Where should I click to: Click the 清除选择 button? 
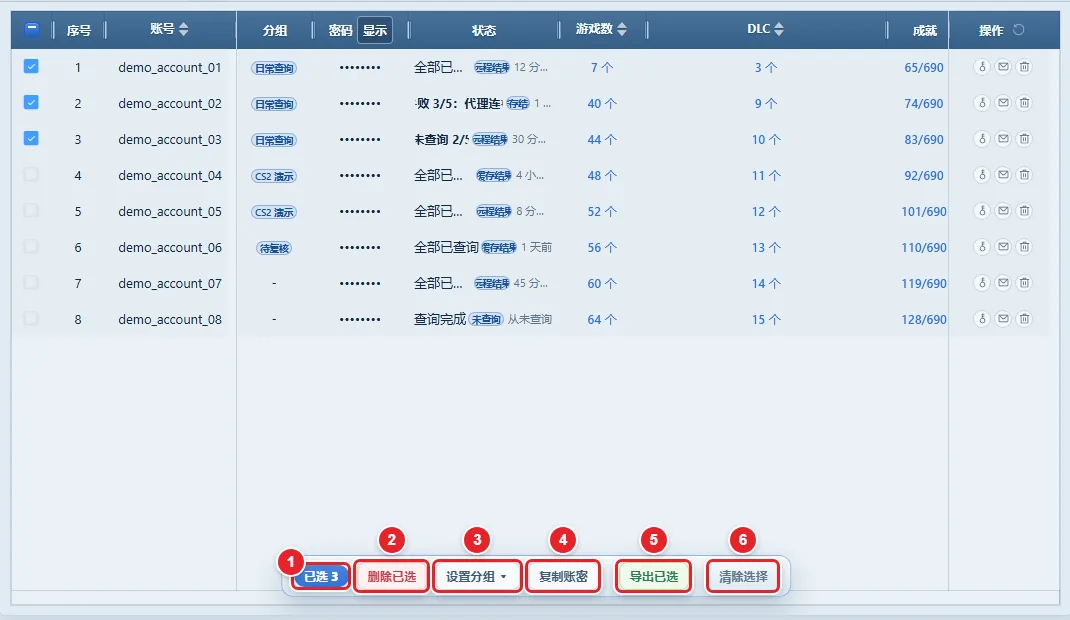click(743, 576)
